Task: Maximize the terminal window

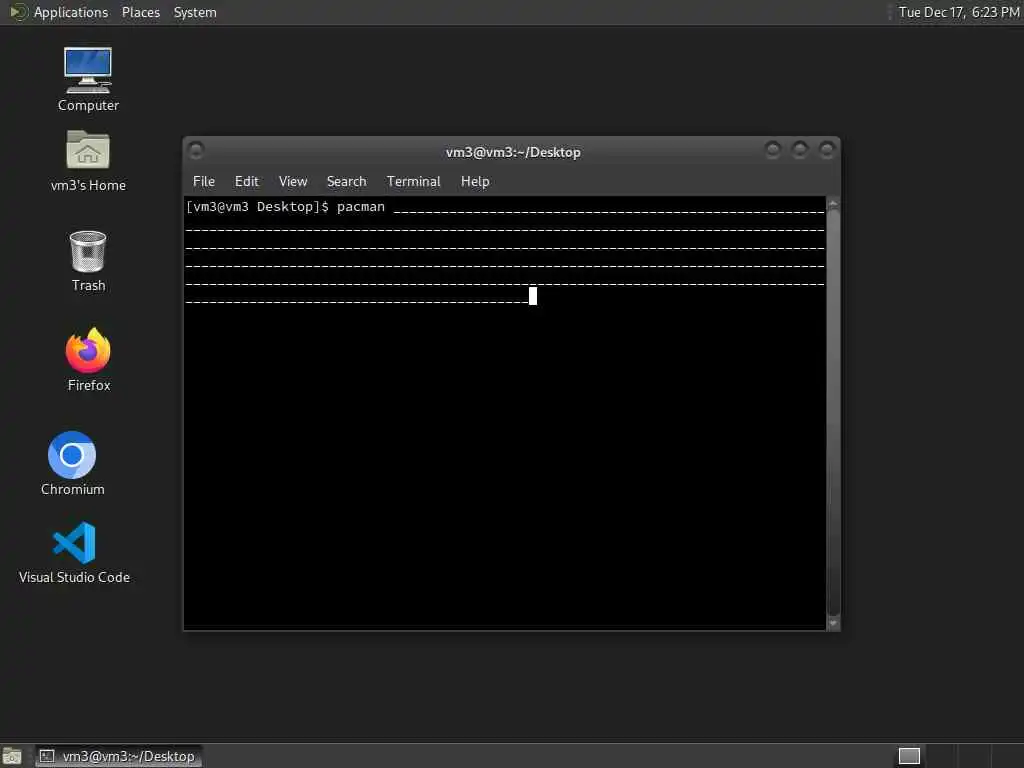Action: click(x=799, y=150)
